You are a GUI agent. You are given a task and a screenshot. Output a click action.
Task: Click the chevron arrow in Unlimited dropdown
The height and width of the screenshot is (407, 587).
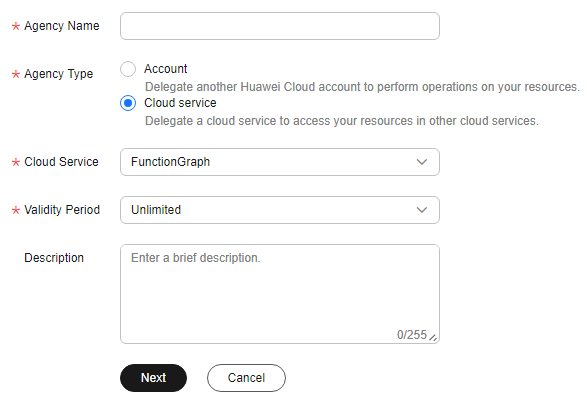(x=422, y=210)
